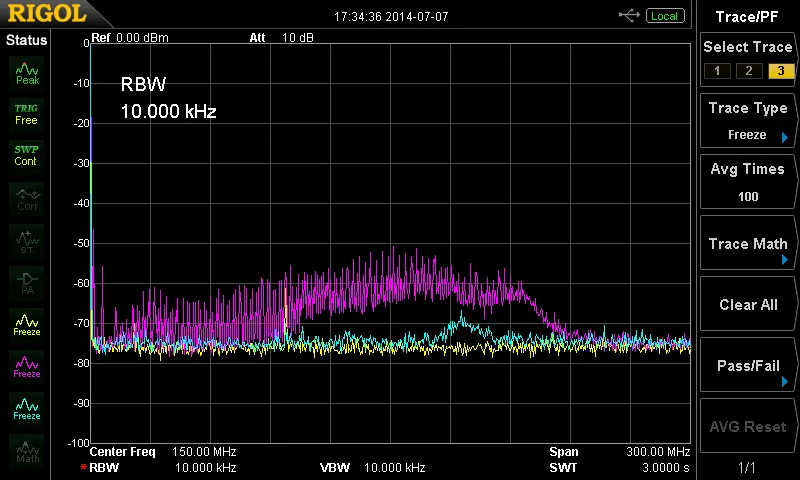The image size is (800, 480).
Task: Click the yellow trace Freeze icon
Action: coord(27,325)
